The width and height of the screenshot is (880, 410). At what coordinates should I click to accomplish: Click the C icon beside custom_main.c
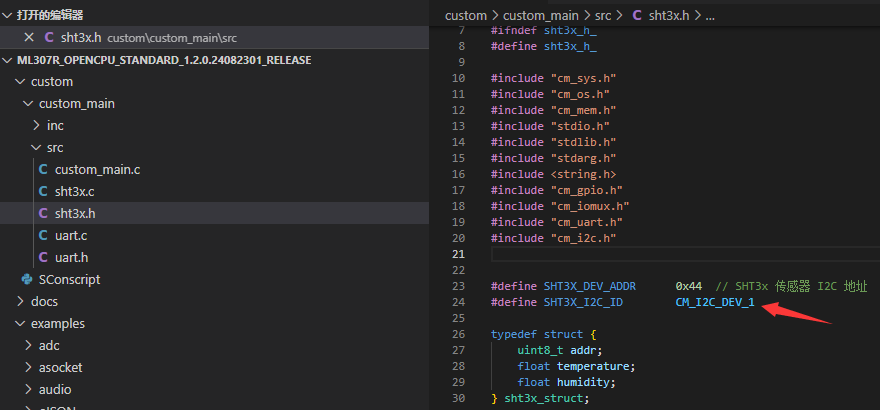coord(43,169)
